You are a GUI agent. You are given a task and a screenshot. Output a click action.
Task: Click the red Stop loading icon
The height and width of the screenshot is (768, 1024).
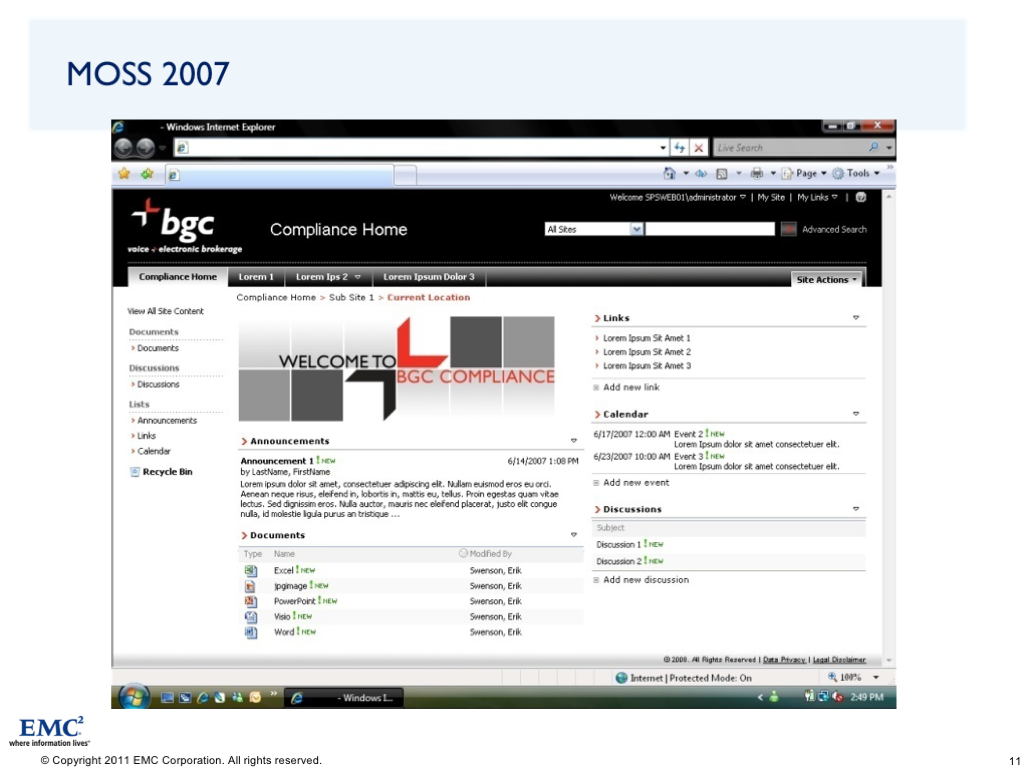[x=699, y=148]
